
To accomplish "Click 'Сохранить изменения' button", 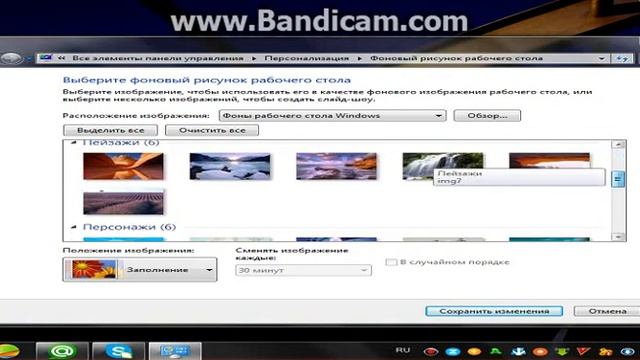I will tap(494, 311).
